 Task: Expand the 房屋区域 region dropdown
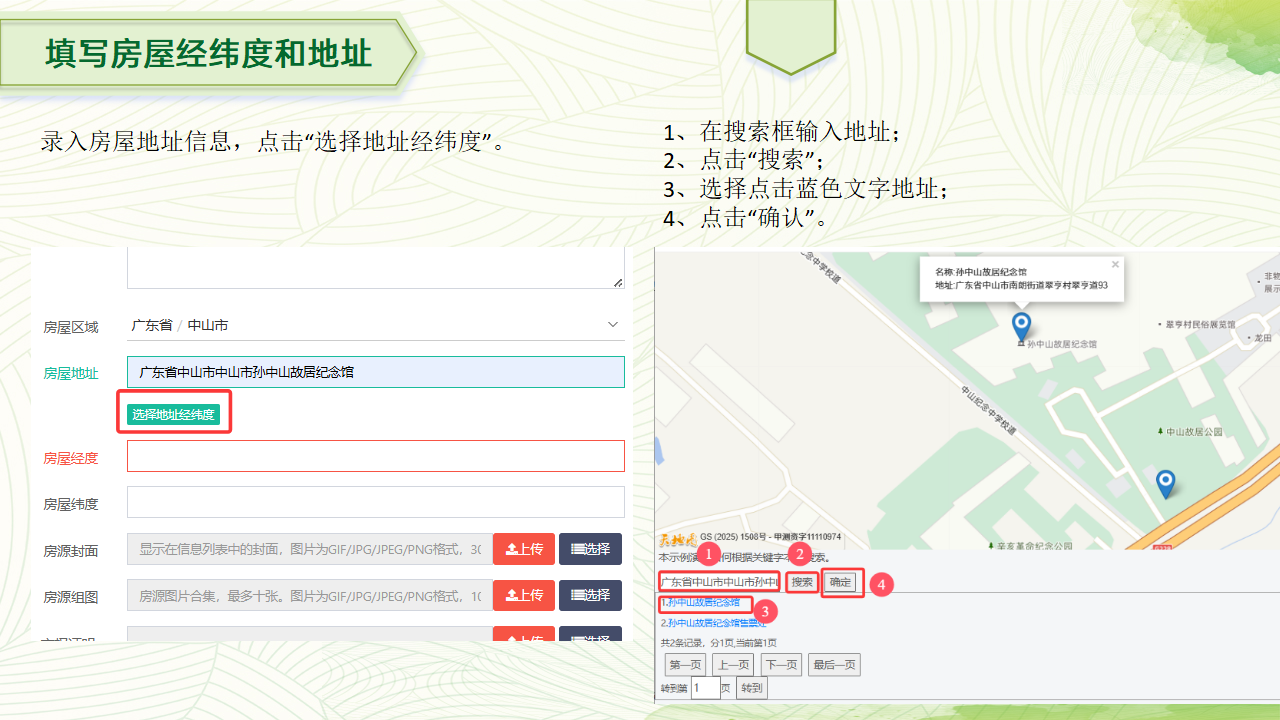click(x=612, y=325)
